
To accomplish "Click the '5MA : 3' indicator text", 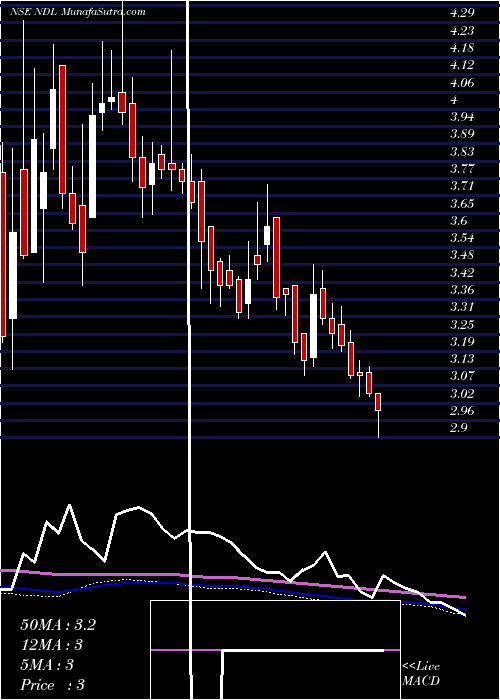I will (47, 665).
